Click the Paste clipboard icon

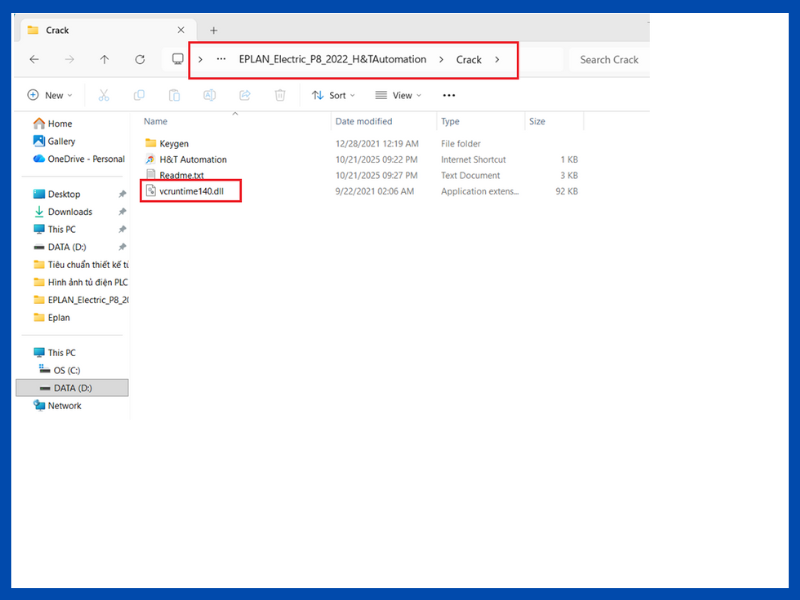pos(174,95)
